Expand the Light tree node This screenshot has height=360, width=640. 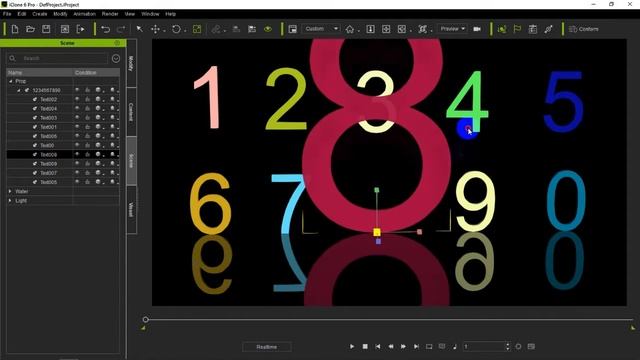click(10, 200)
